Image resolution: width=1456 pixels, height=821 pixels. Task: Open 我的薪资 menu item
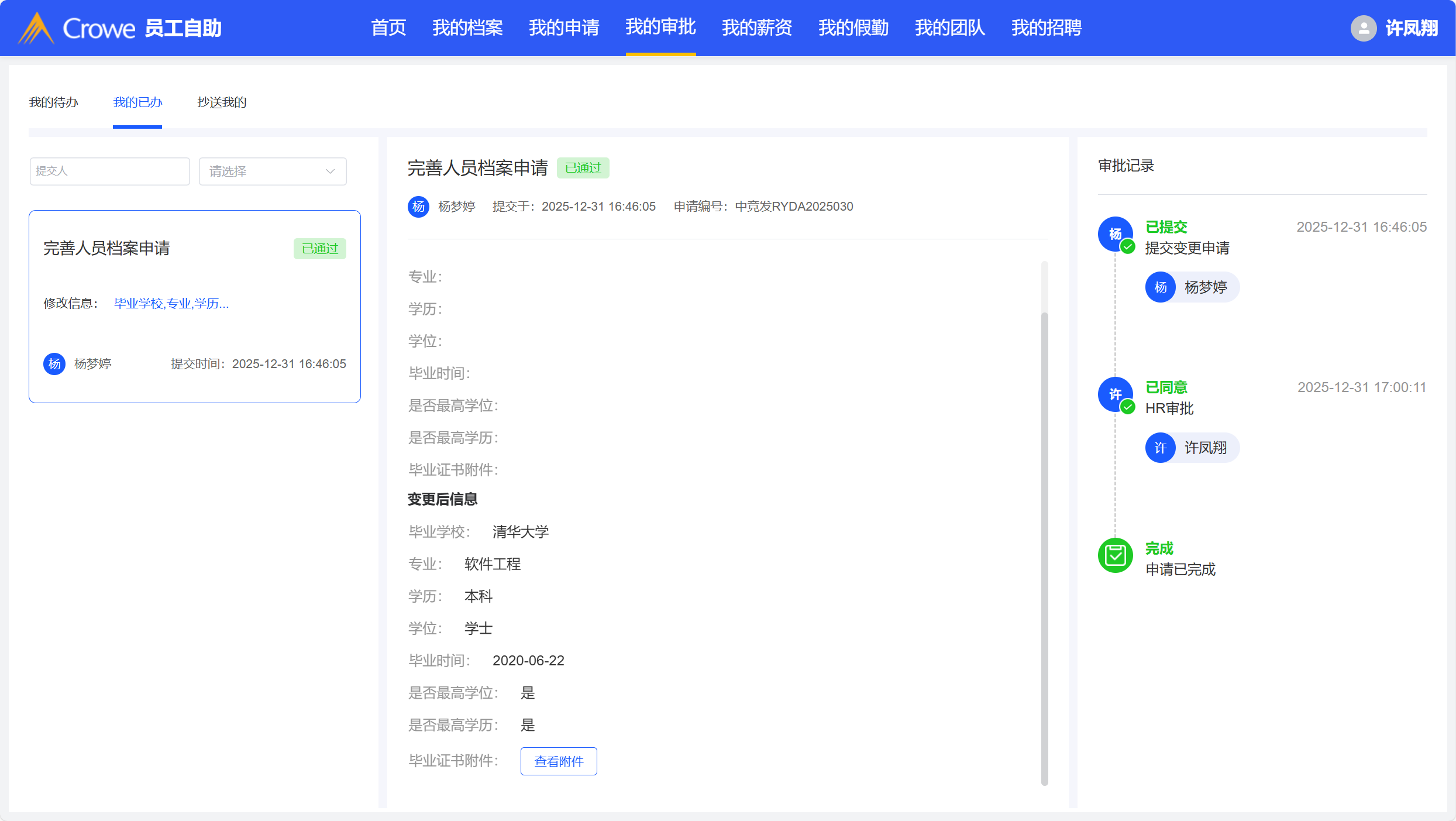pyautogui.click(x=757, y=28)
